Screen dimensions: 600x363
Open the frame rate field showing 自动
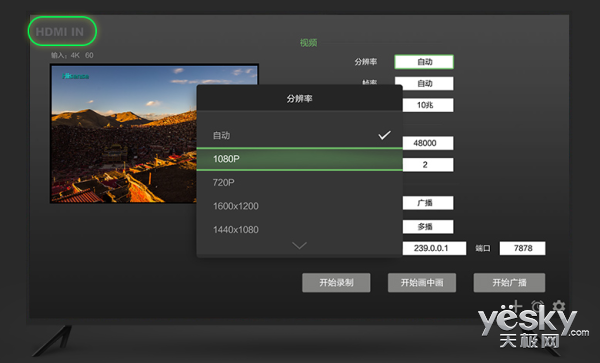pos(424,83)
